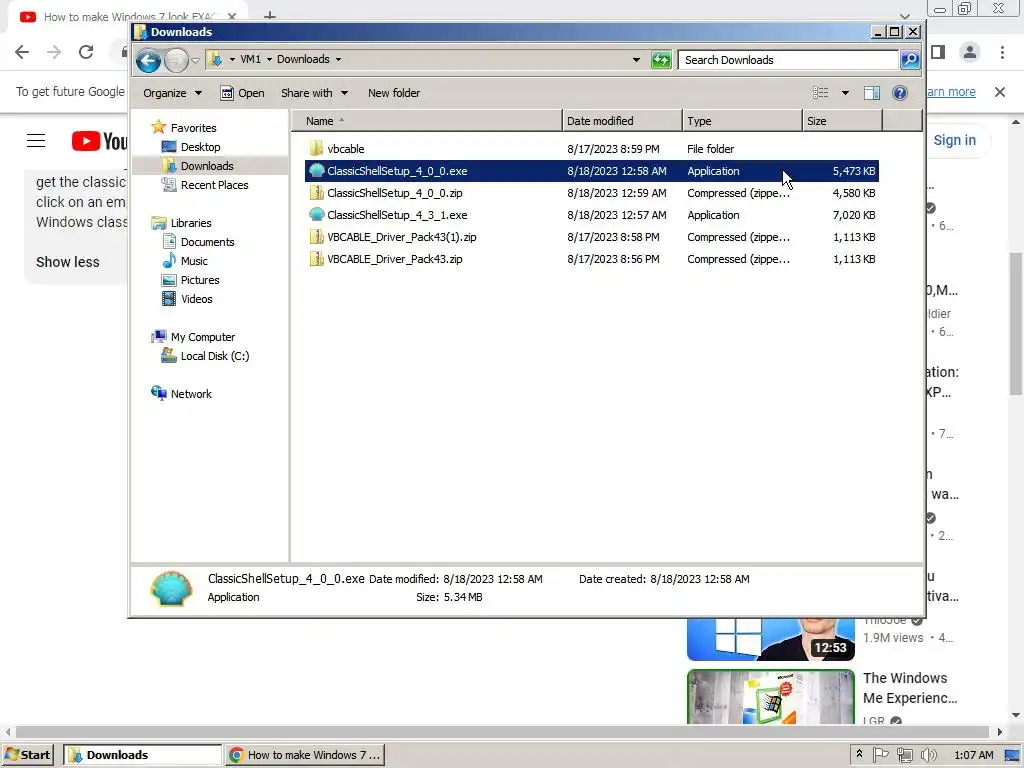The height and width of the screenshot is (768, 1024).
Task: Open Desktop in the navigation pane
Action: (x=200, y=147)
